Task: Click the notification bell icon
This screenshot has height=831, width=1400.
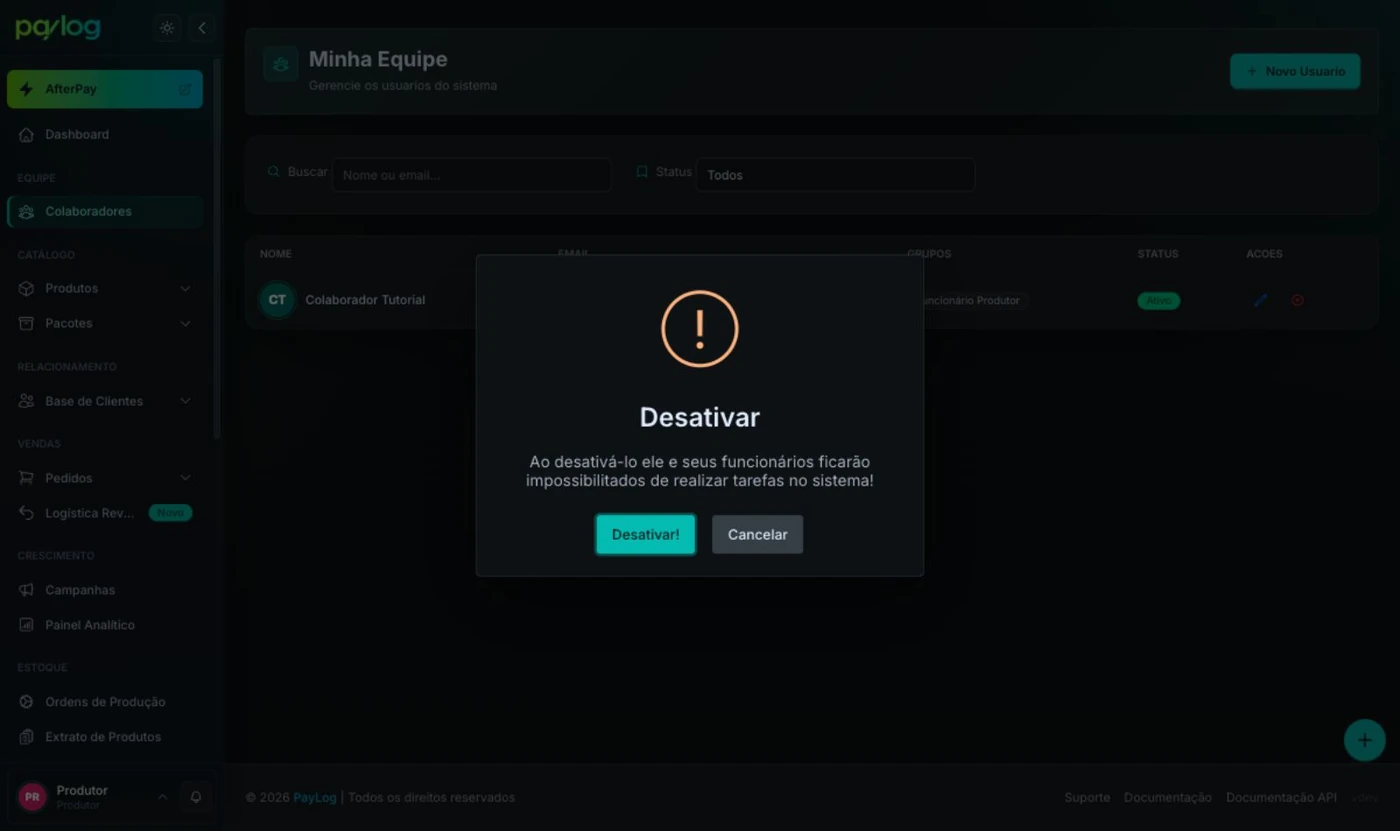Action: click(196, 797)
